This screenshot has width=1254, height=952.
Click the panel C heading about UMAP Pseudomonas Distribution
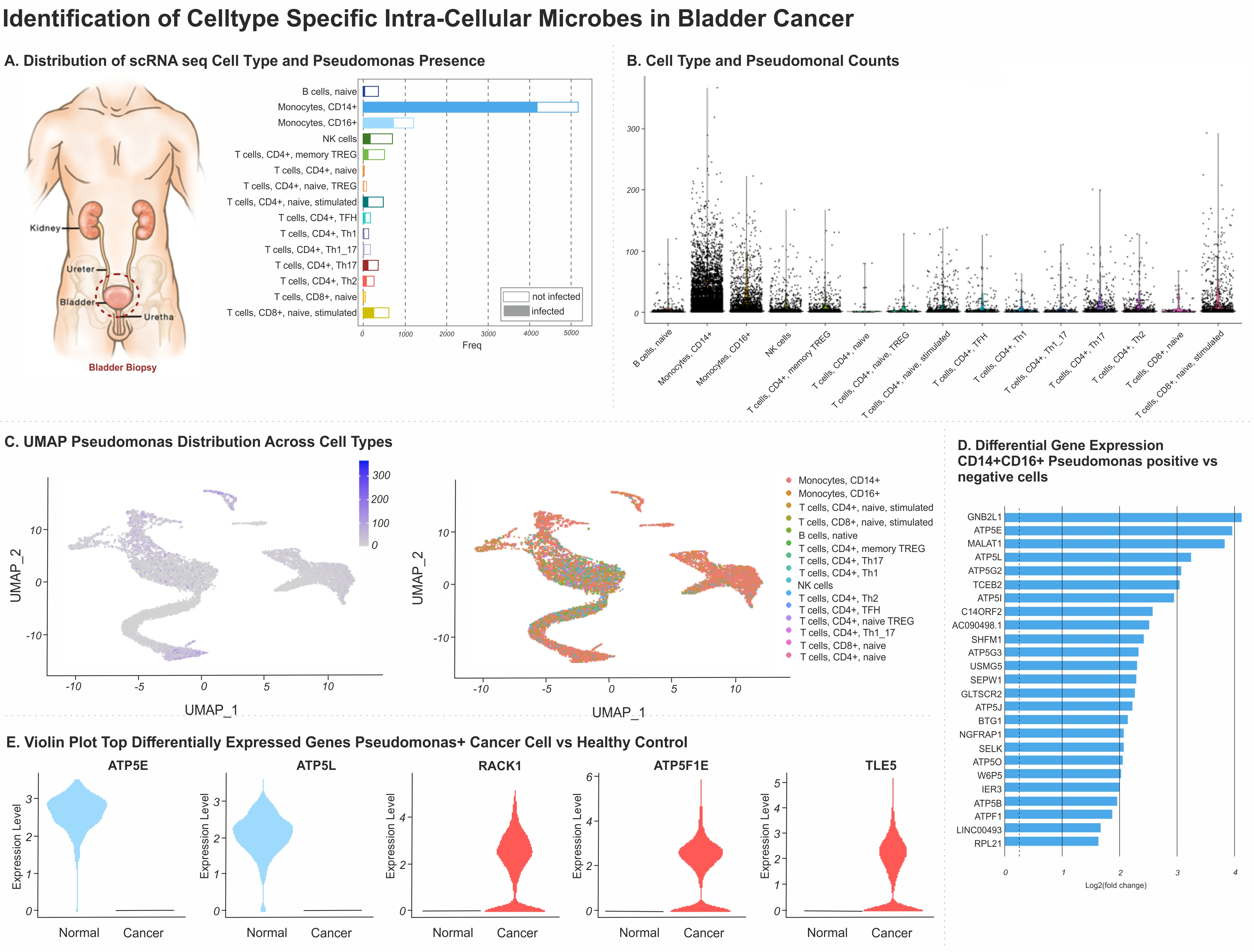point(199,442)
